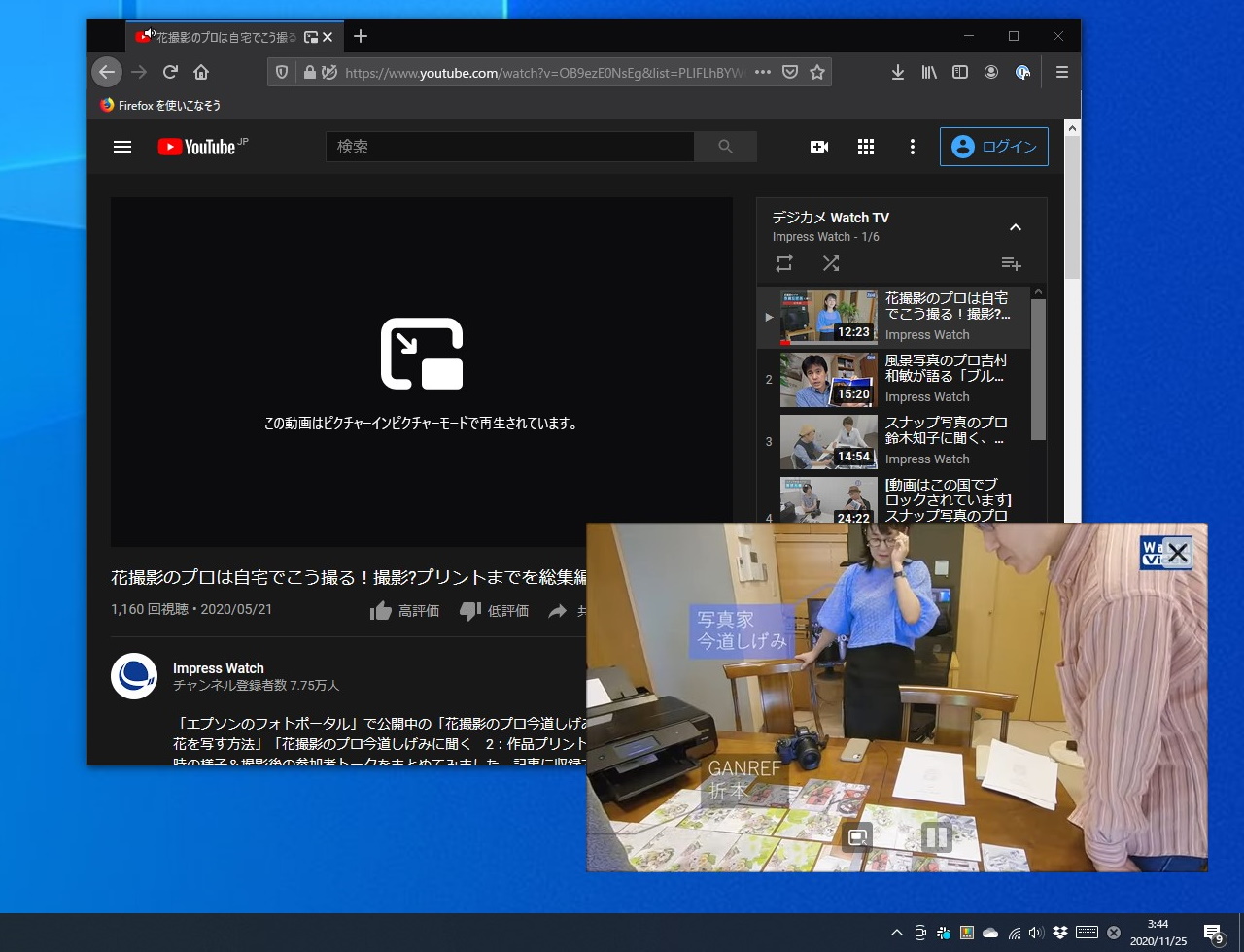Click the thumbs down 低評価 button
This screenshot has width=1244, height=952.
(x=469, y=611)
